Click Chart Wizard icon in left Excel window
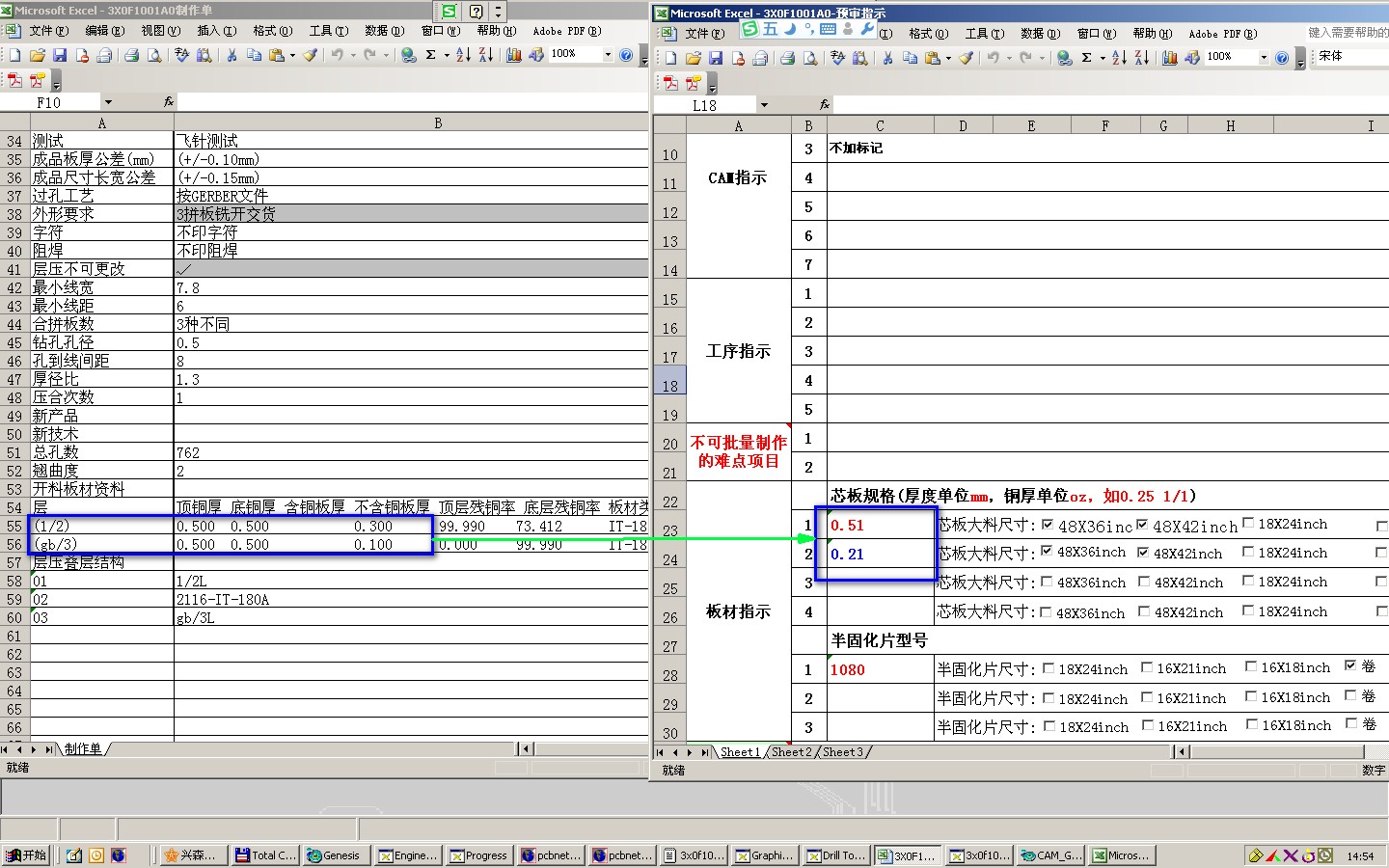This screenshot has width=1389, height=868. point(512,55)
